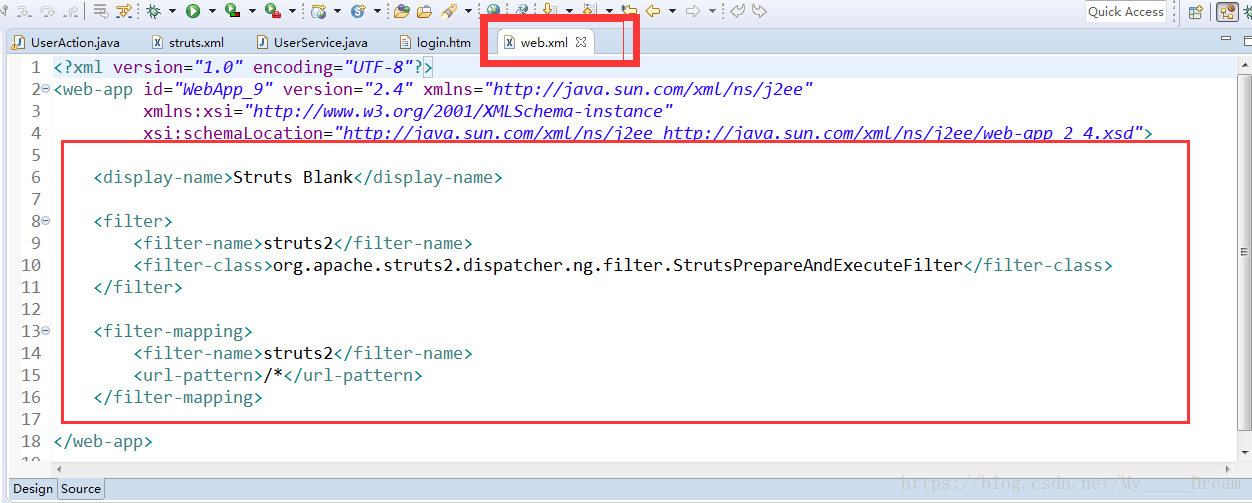Open the Debug configurations dropdown arrow

click(172, 11)
